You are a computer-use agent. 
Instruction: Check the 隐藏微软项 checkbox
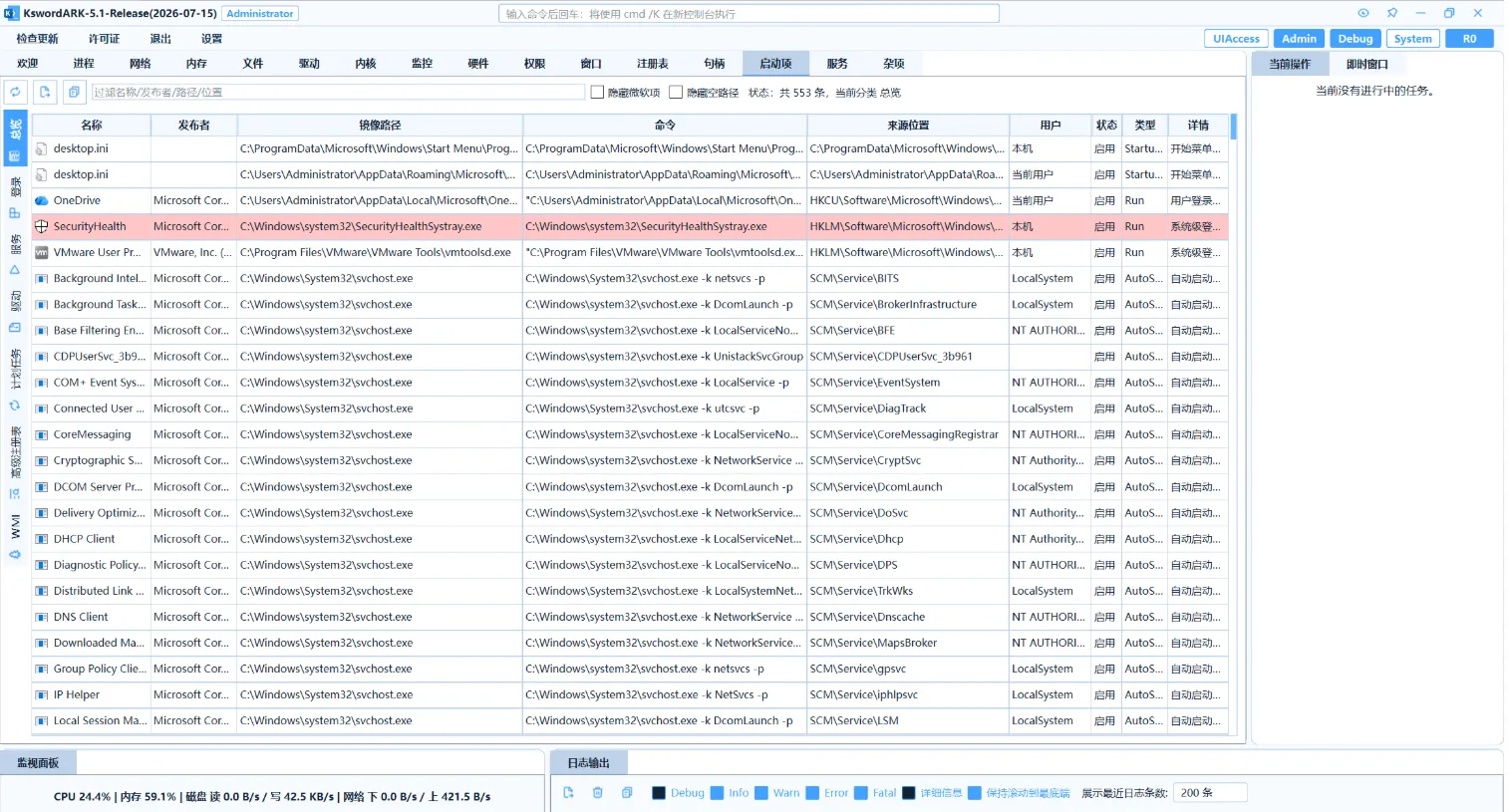[598, 92]
